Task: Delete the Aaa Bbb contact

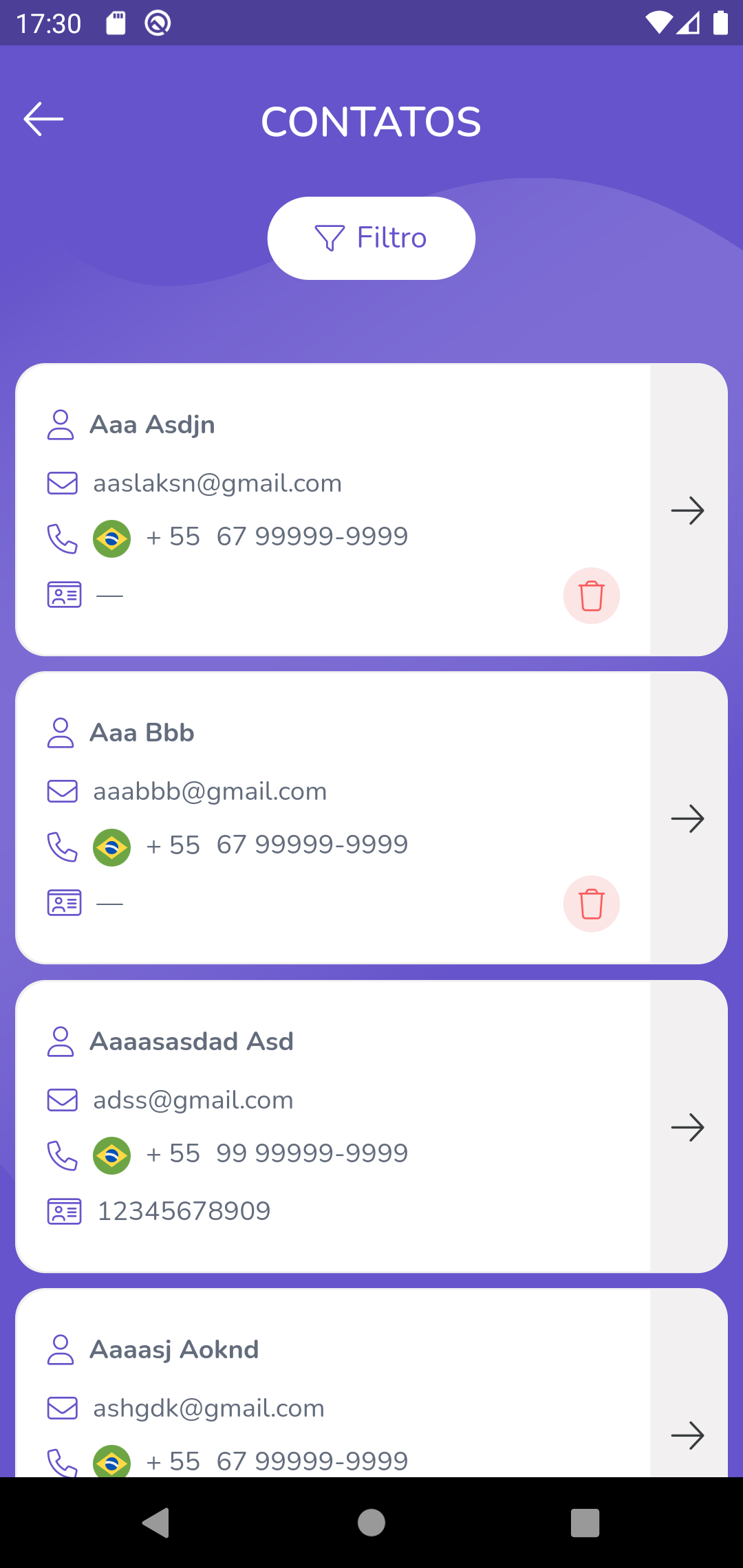Action: 592,904
